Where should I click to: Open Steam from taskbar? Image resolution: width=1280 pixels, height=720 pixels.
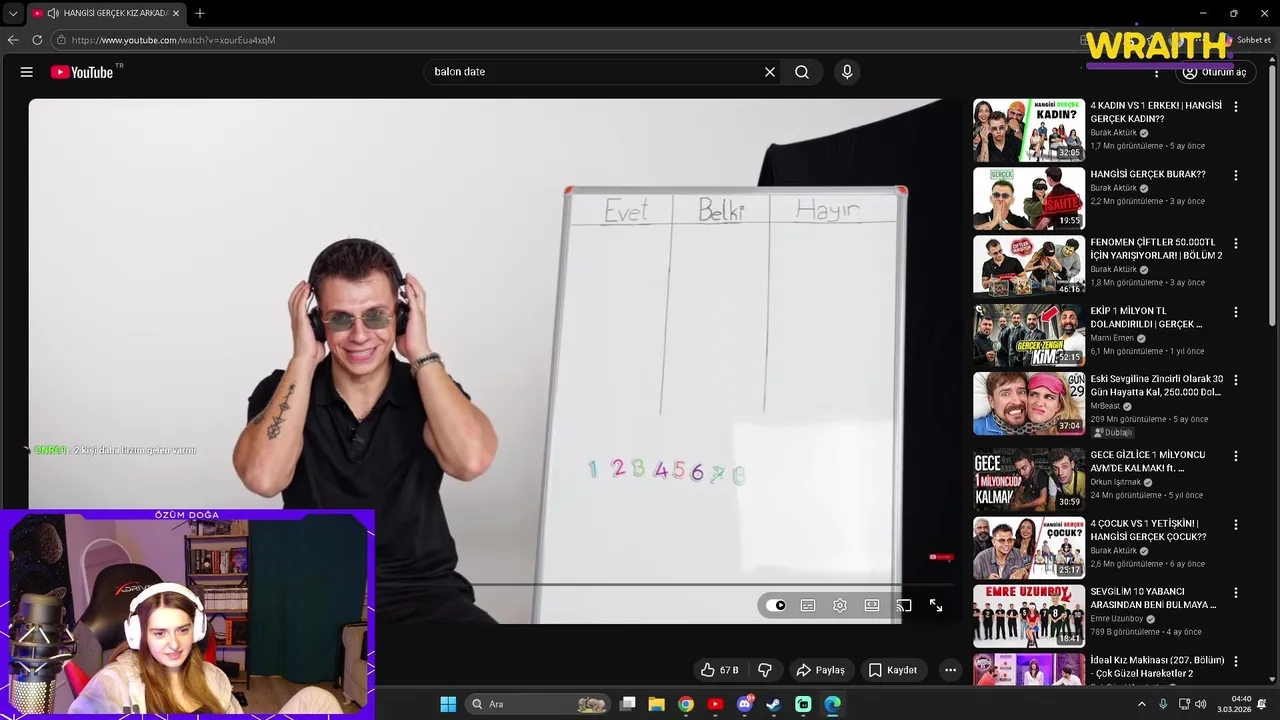pyautogui.click(x=774, y=704)
